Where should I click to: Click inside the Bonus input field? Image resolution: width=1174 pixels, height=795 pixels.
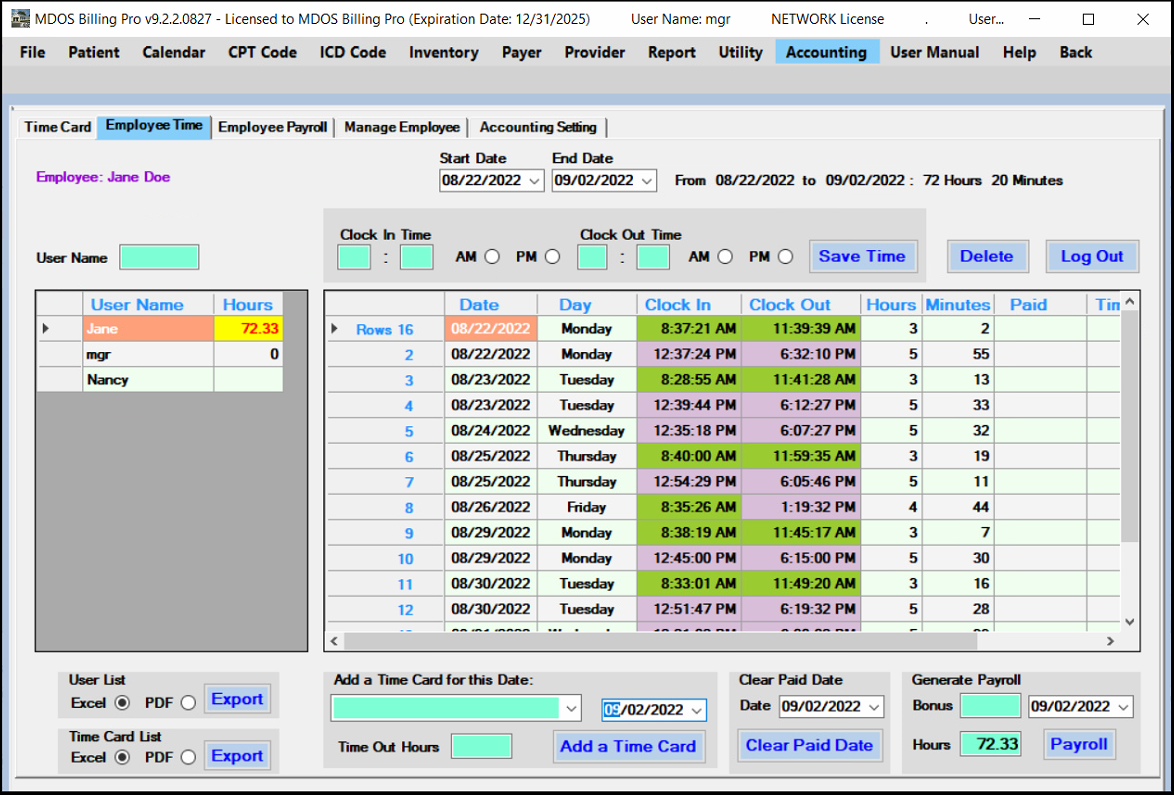990,706
